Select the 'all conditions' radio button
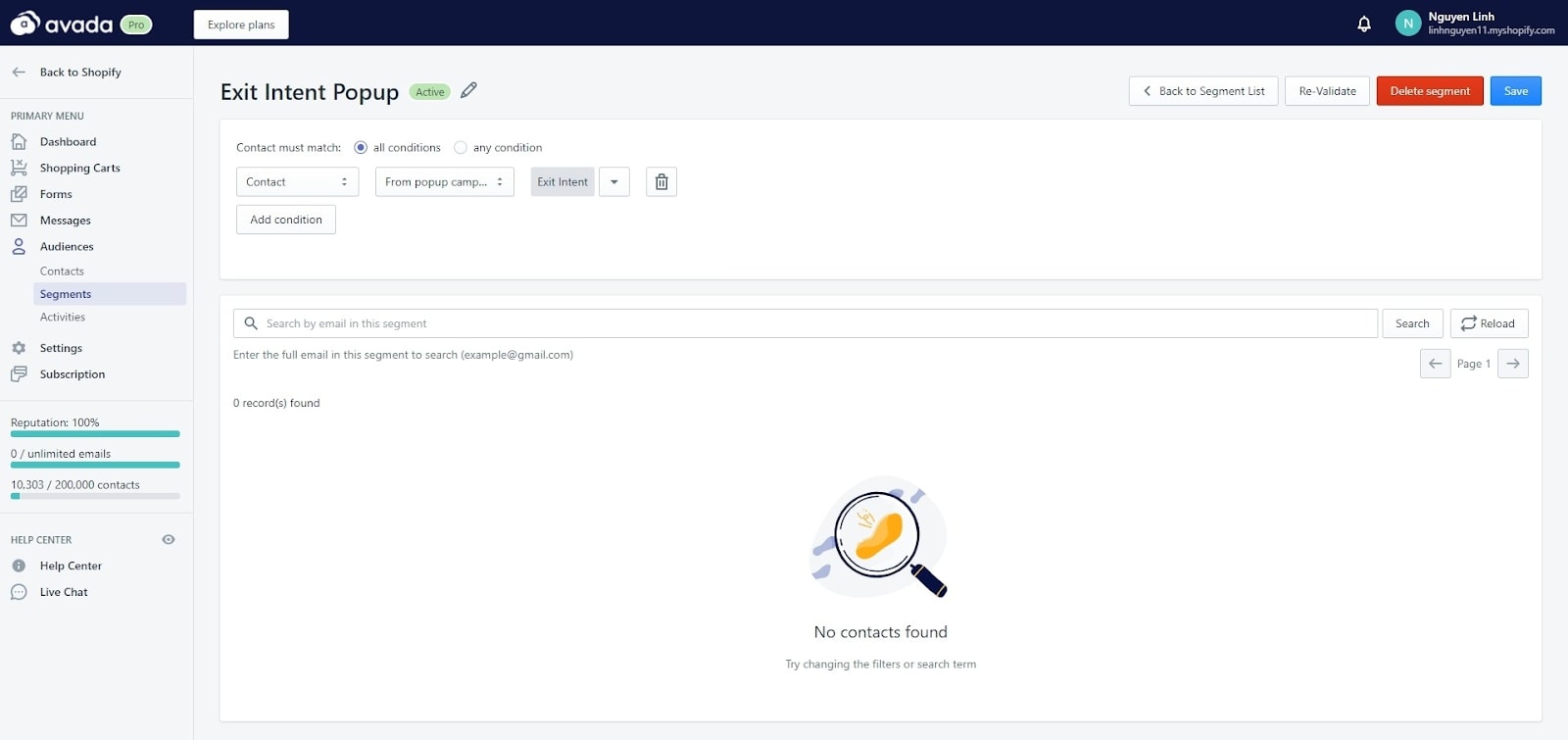Screen dimensions: 1568x740 point(361,148)
